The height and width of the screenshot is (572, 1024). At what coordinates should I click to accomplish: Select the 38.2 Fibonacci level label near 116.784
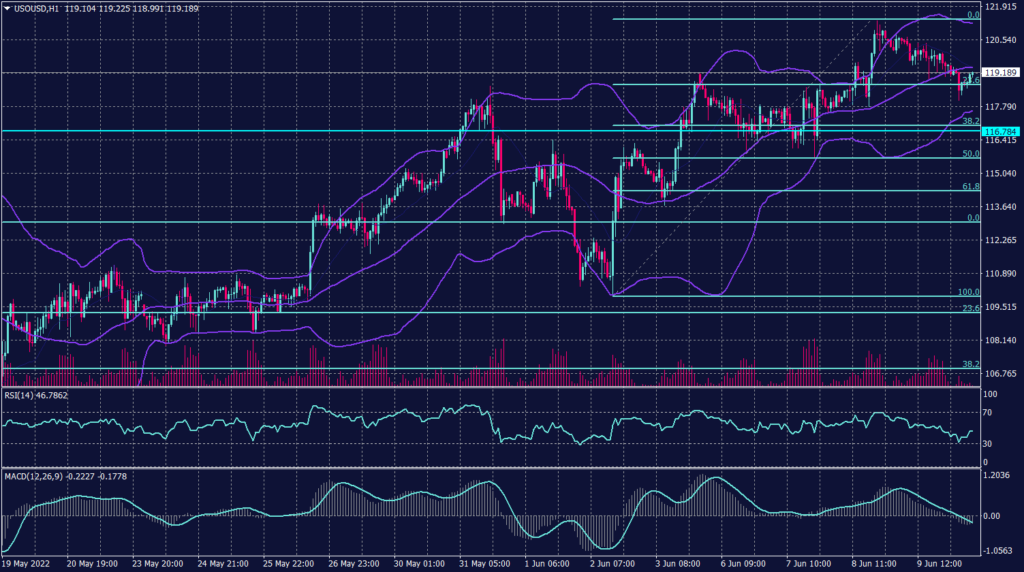(x=969, y=121)
